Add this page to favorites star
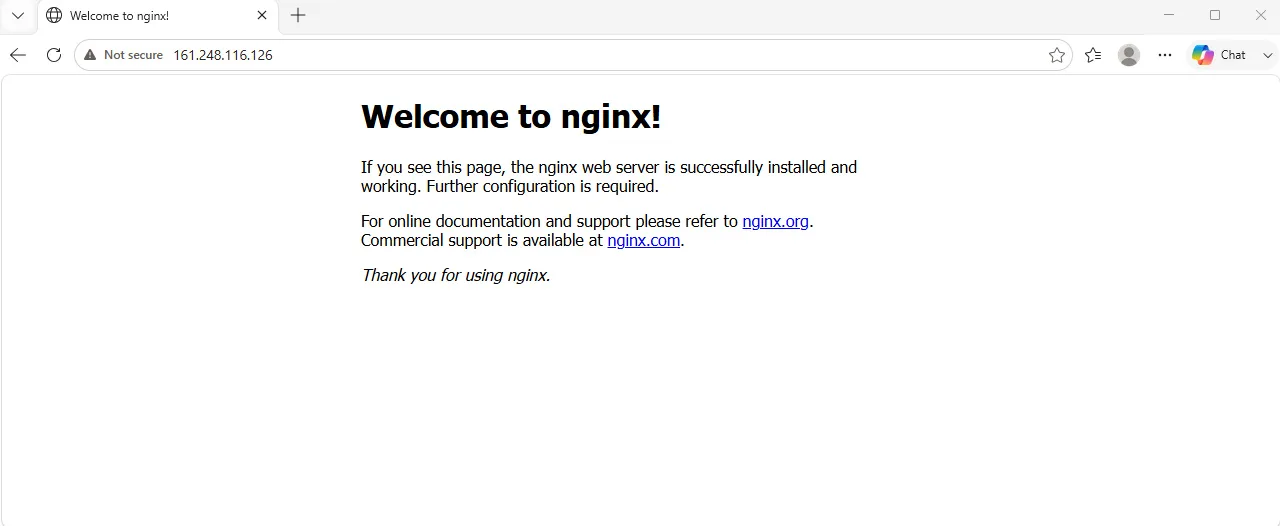Screen dimensions: 1280x526 (1056, 55)
